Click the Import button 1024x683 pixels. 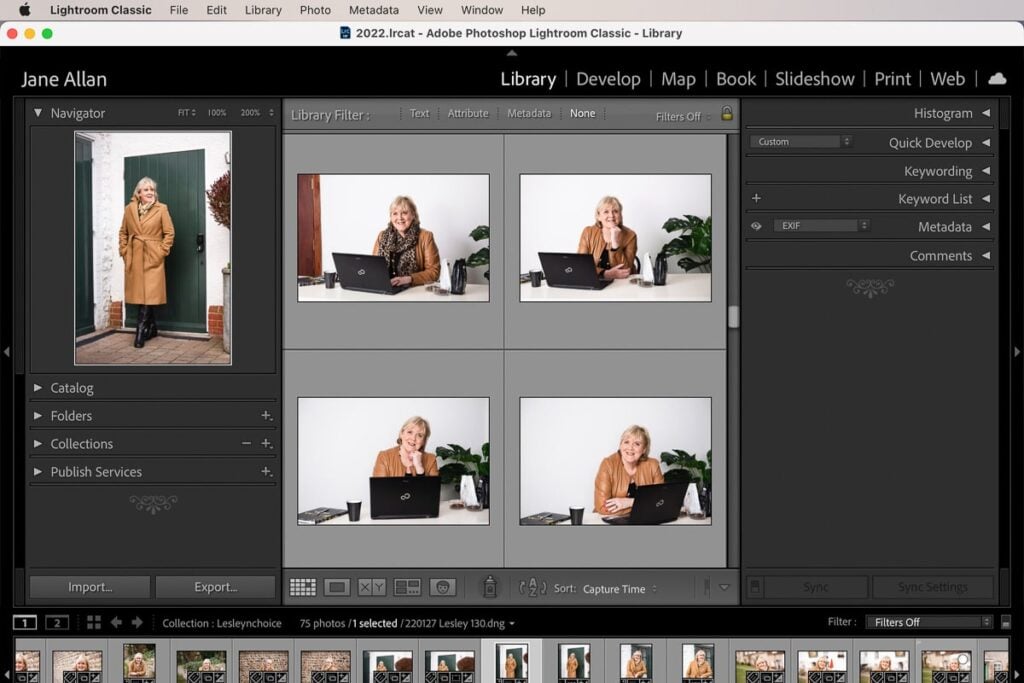pyautogui.click(x=89, y=587)
